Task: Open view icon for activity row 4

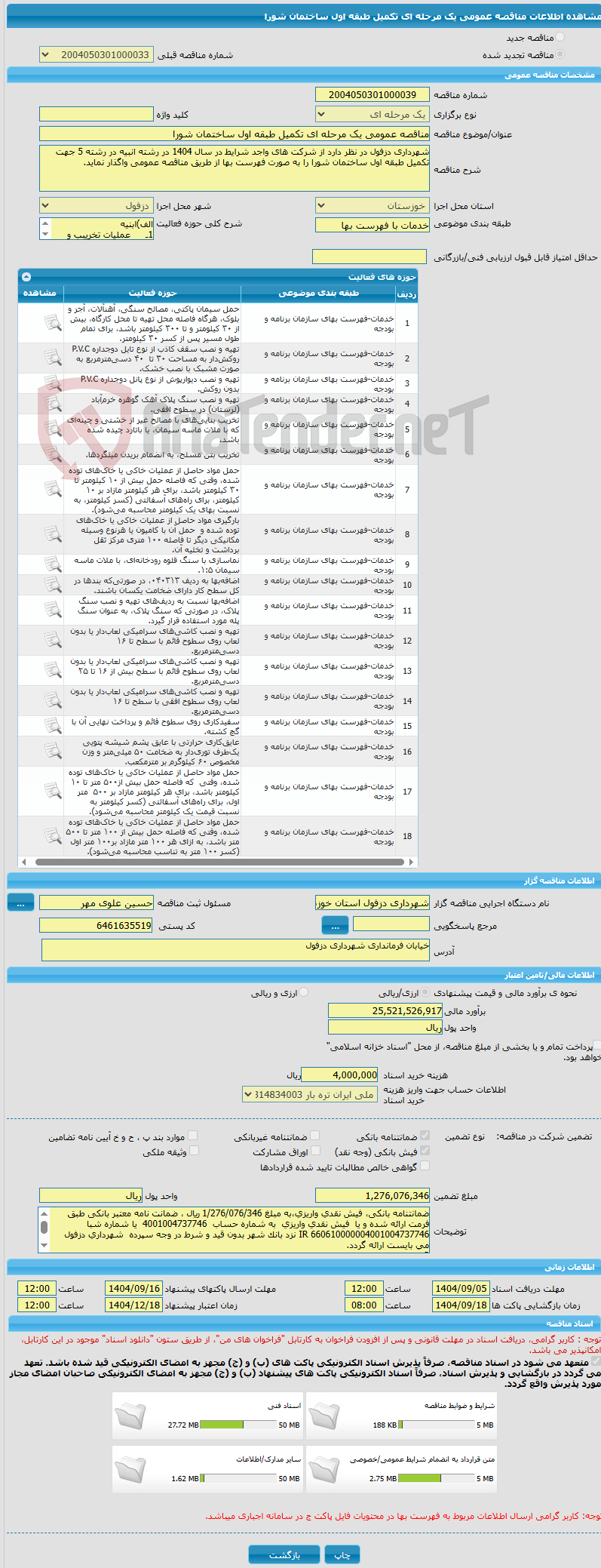Action: tap(52, 404)
